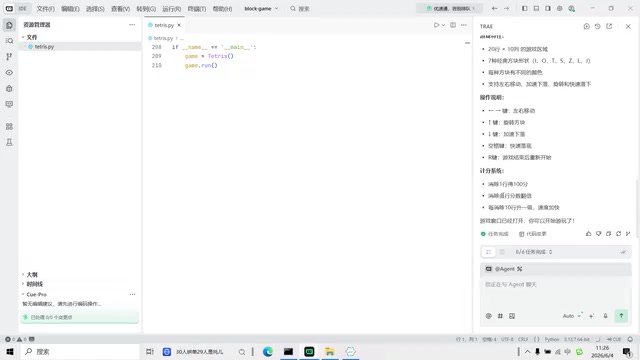The width and height of the screenshot is (640, 360).
Task: Toggle the bottom panel layout
Action: (x=536, y=8)
